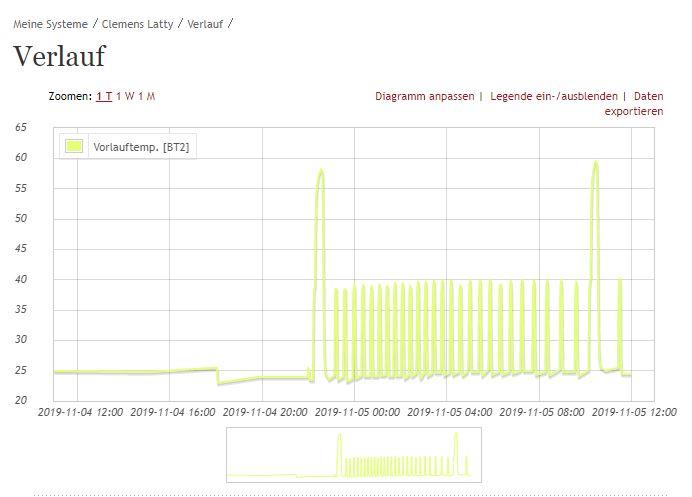Click the y-axis value 25

(21, 370)
